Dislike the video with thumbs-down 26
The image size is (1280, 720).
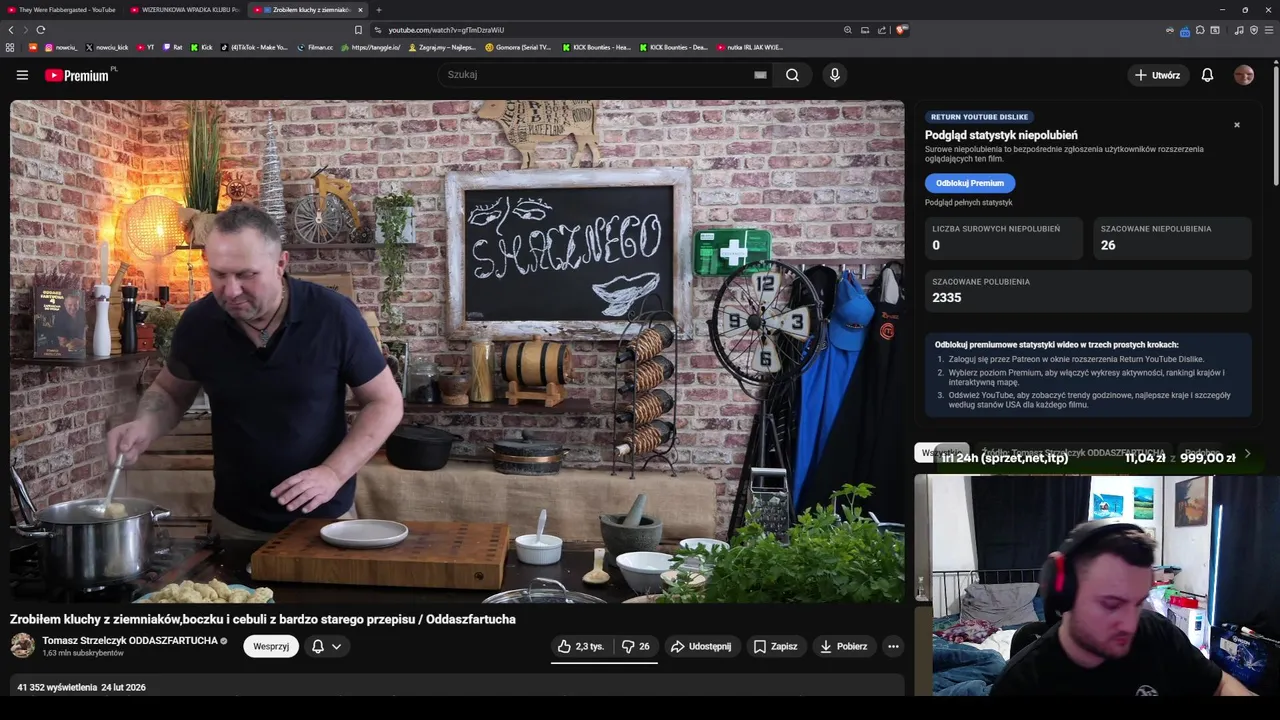[x=636, y=646]
